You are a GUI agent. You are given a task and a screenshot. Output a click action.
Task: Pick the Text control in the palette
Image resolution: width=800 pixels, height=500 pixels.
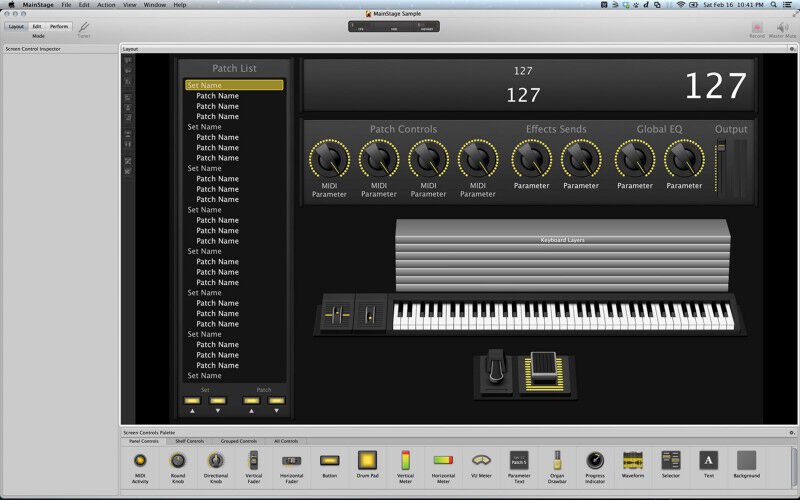pos(708,464)
